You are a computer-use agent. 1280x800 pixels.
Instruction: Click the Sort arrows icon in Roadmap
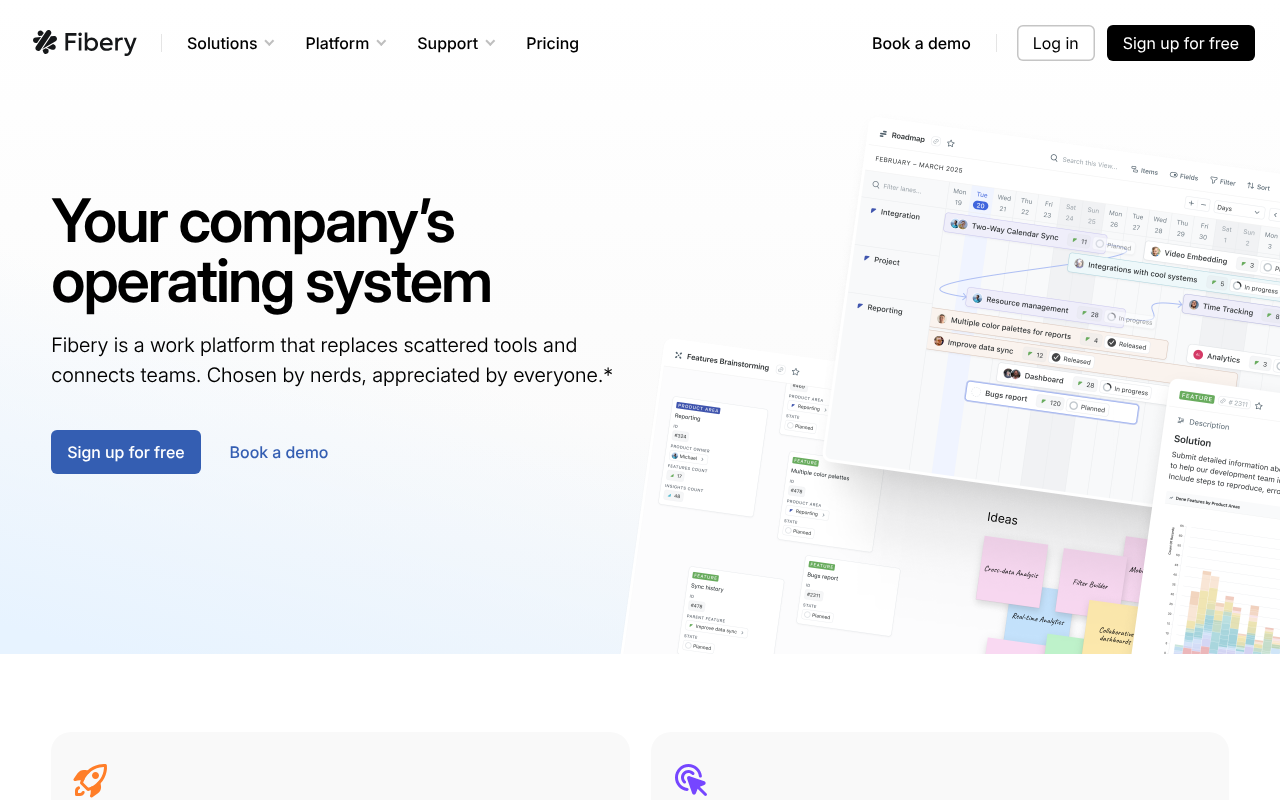pos(1250,186)
